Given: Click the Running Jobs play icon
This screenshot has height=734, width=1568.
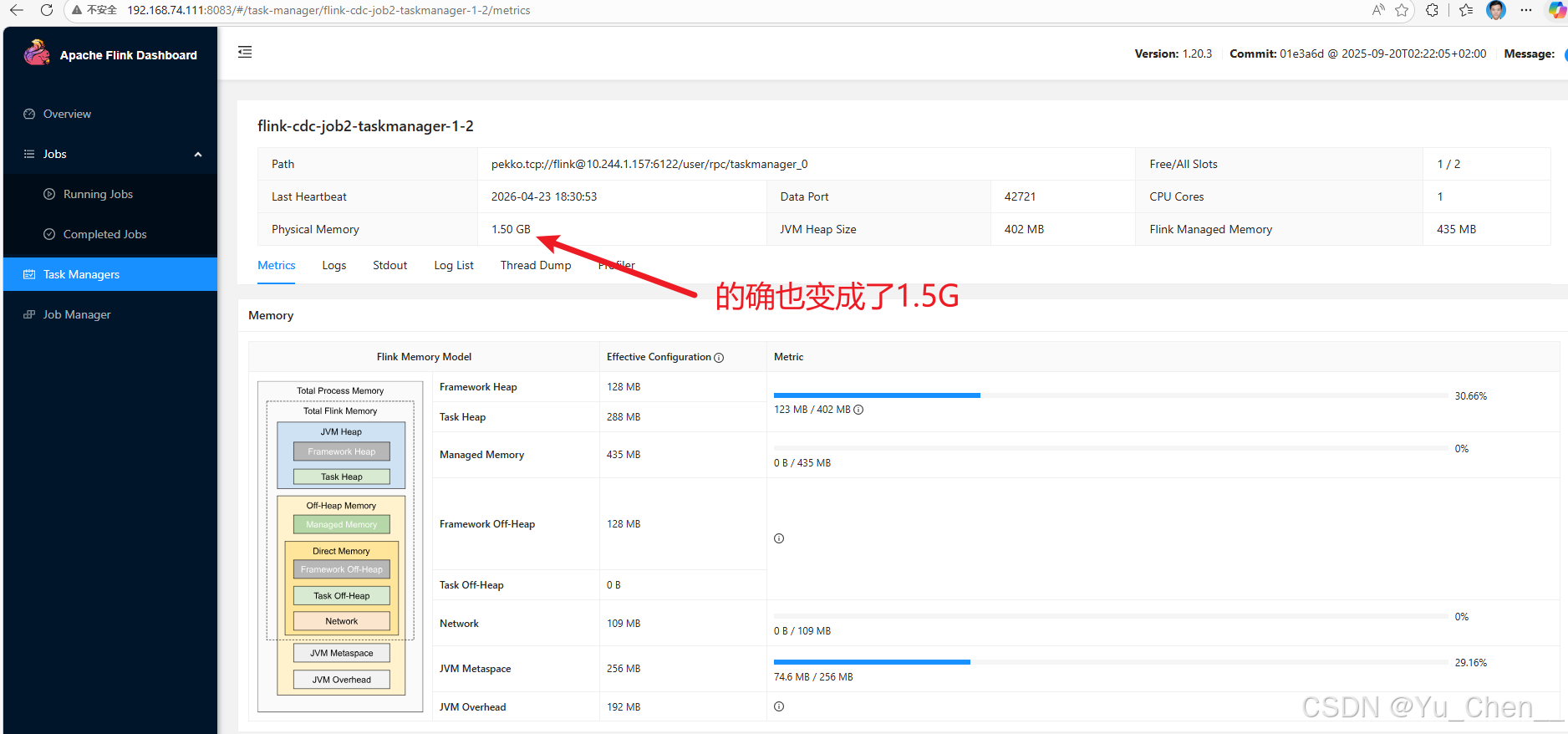Looking at the screenshot, I should tap(49, 194).
